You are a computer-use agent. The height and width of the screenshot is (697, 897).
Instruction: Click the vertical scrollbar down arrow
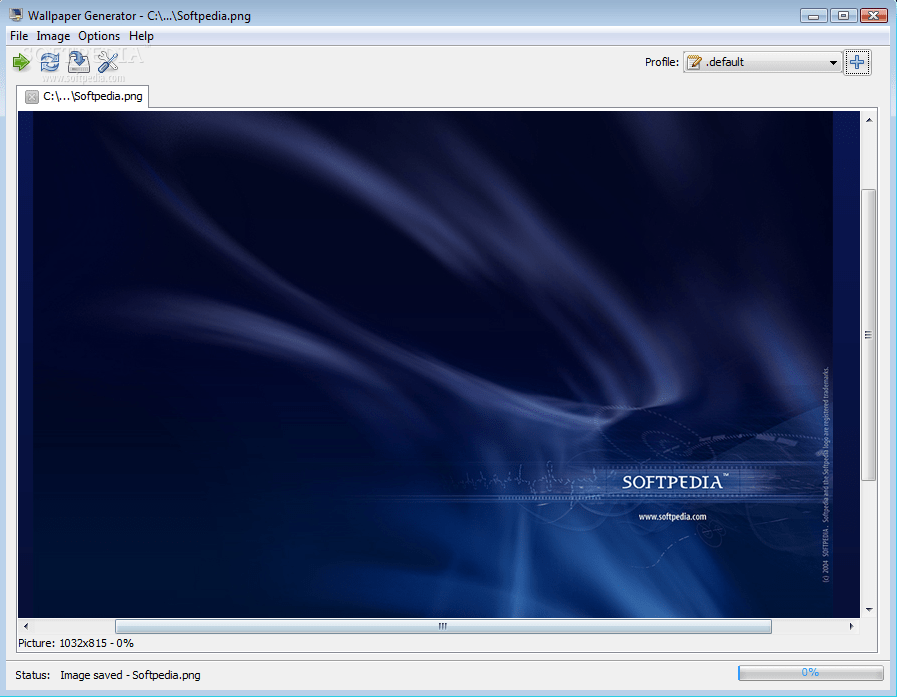click(869, 608)
